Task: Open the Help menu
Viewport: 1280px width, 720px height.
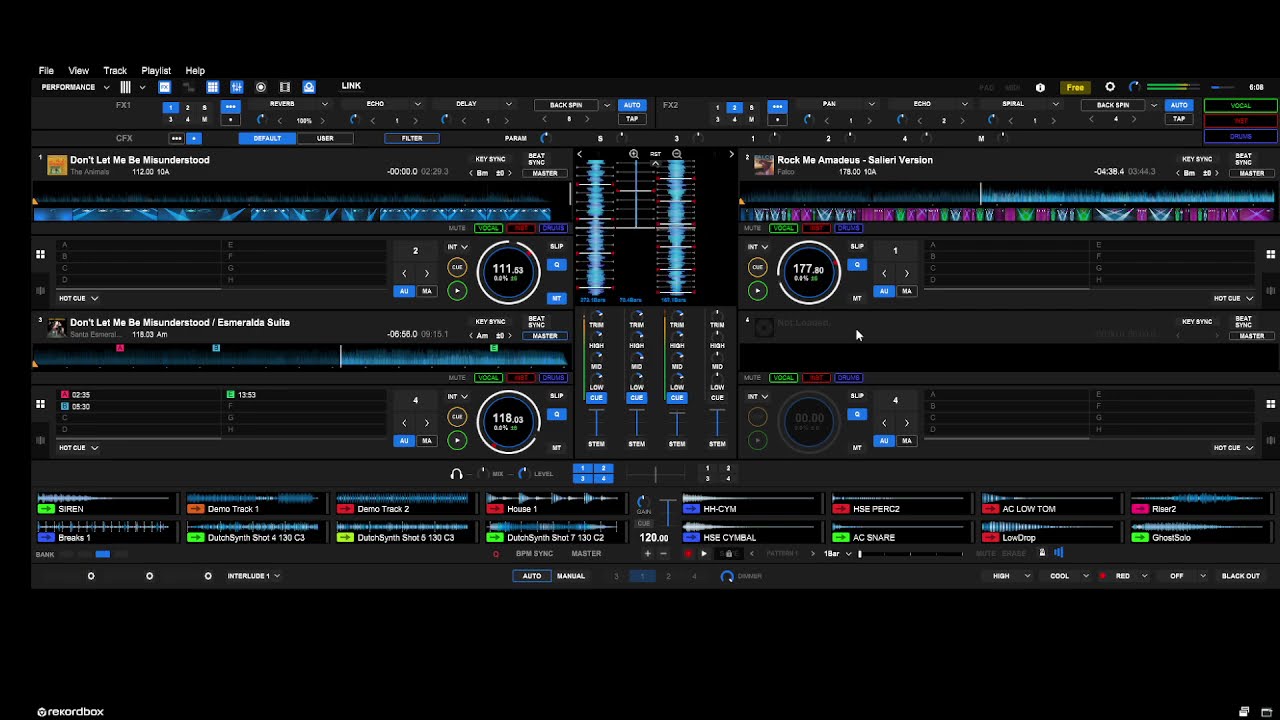Action: [x=195, y=71]
